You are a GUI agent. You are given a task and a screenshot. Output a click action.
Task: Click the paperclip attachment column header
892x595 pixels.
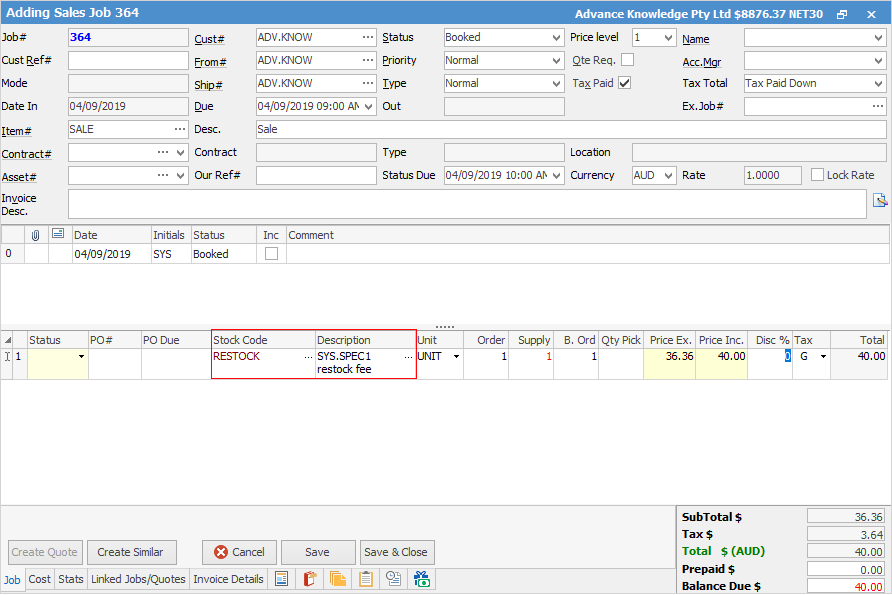(x=35, y=235)
